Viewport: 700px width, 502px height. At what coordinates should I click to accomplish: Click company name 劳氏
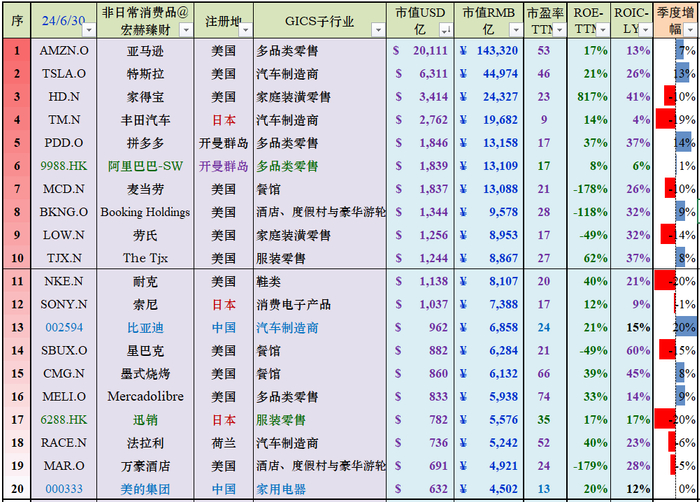[146, 235]
